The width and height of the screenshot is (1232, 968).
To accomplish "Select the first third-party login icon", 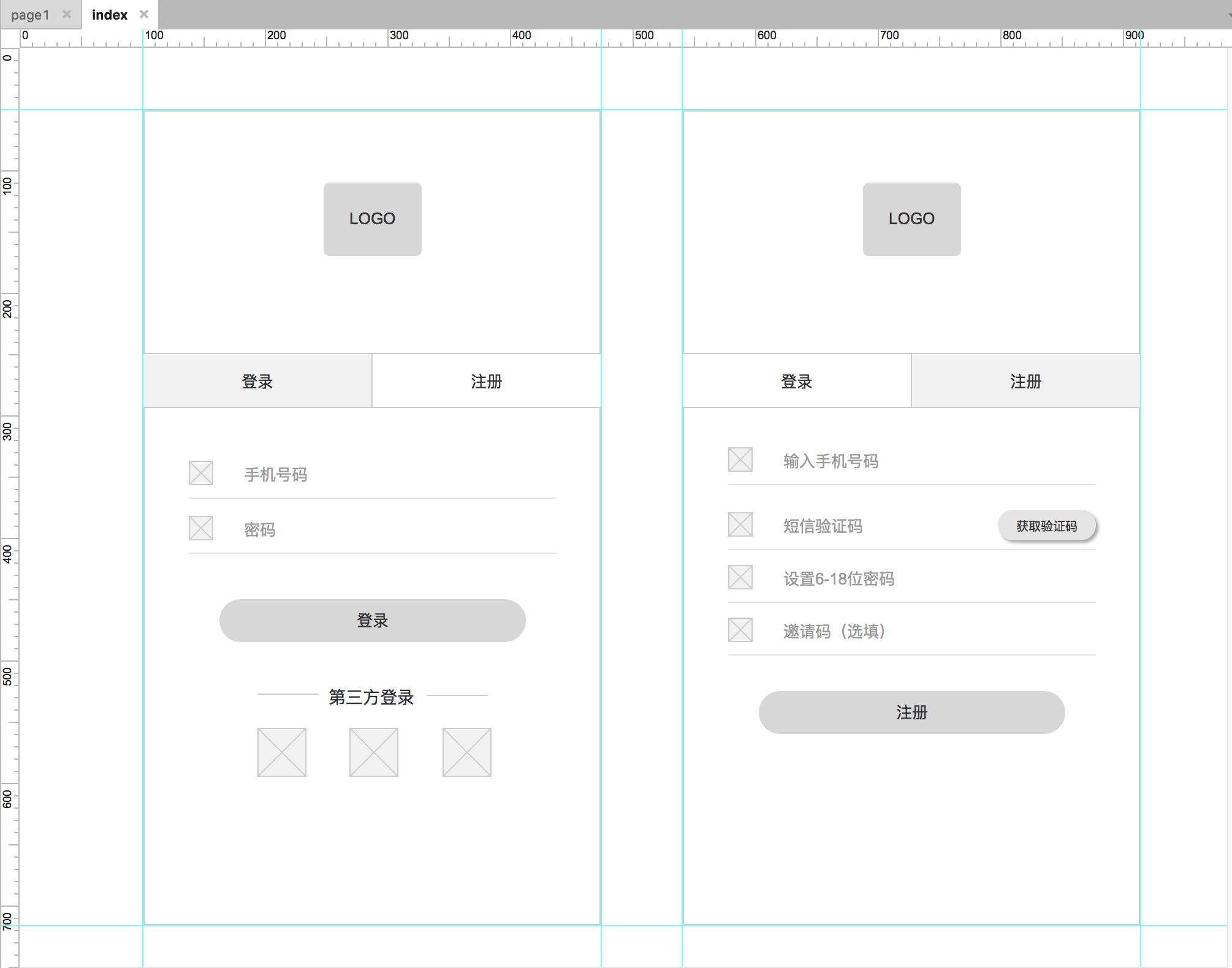I will (281, 752).
